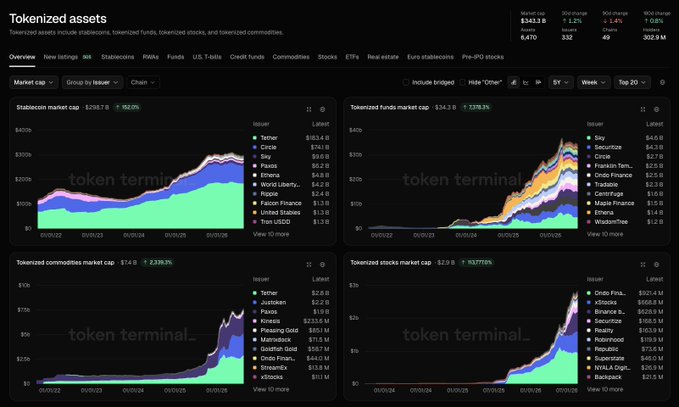
Task: Open the Week interval dropdown
Action: point(593,82)
